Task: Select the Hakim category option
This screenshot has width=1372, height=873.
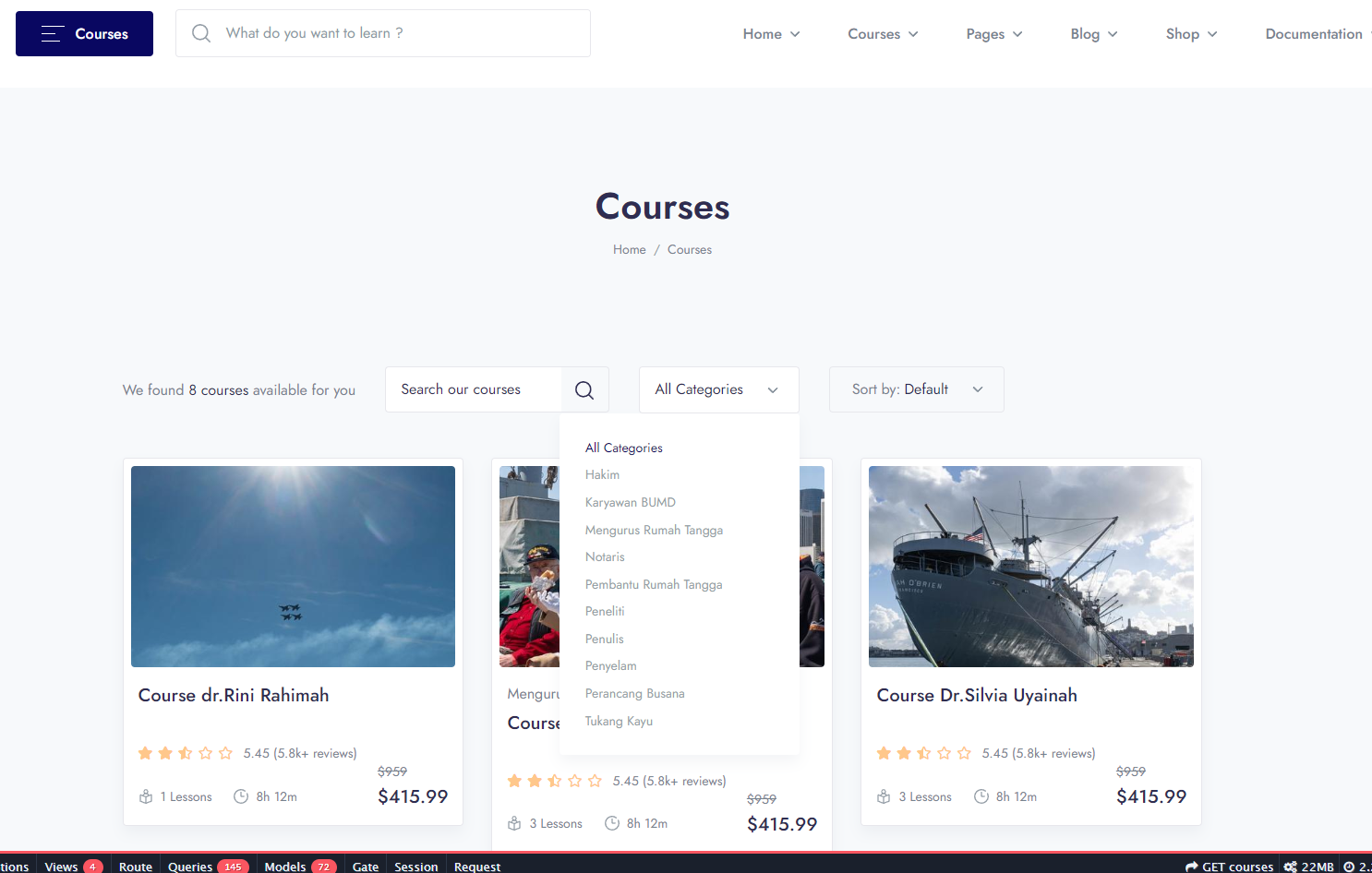Action: click(x=602, y=474)
